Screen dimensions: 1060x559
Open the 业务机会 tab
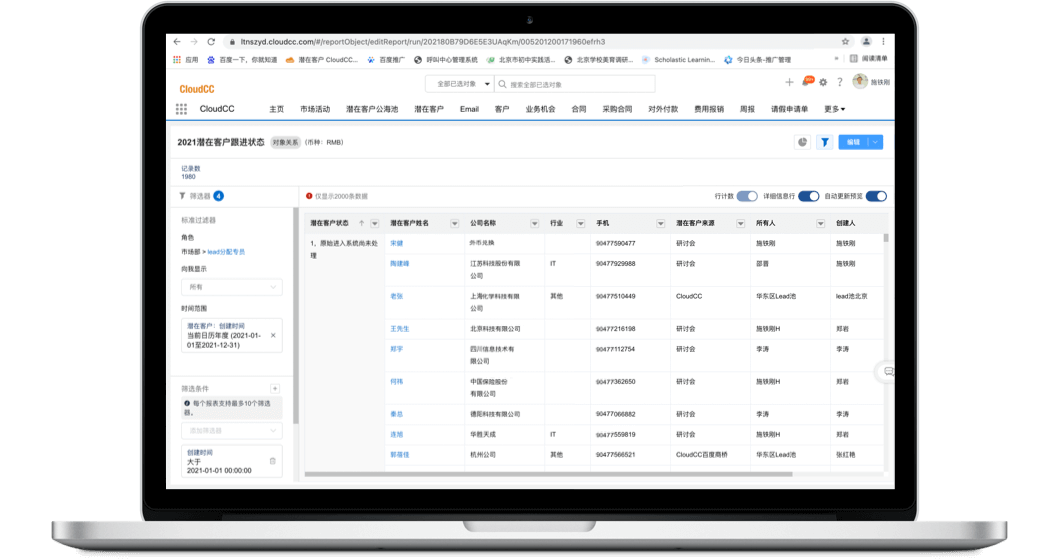pos(540,109)
